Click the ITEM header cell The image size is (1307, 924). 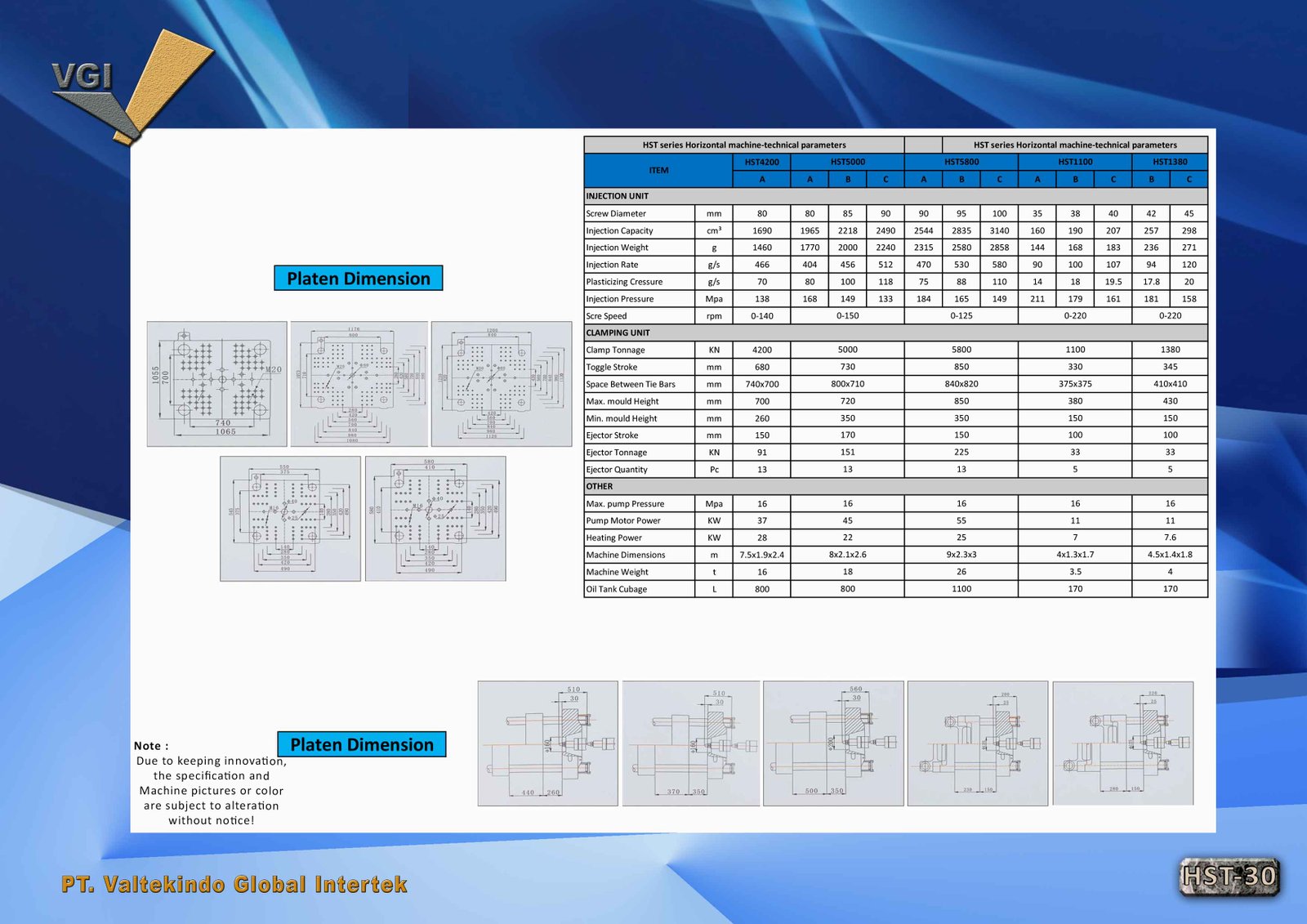658,171
